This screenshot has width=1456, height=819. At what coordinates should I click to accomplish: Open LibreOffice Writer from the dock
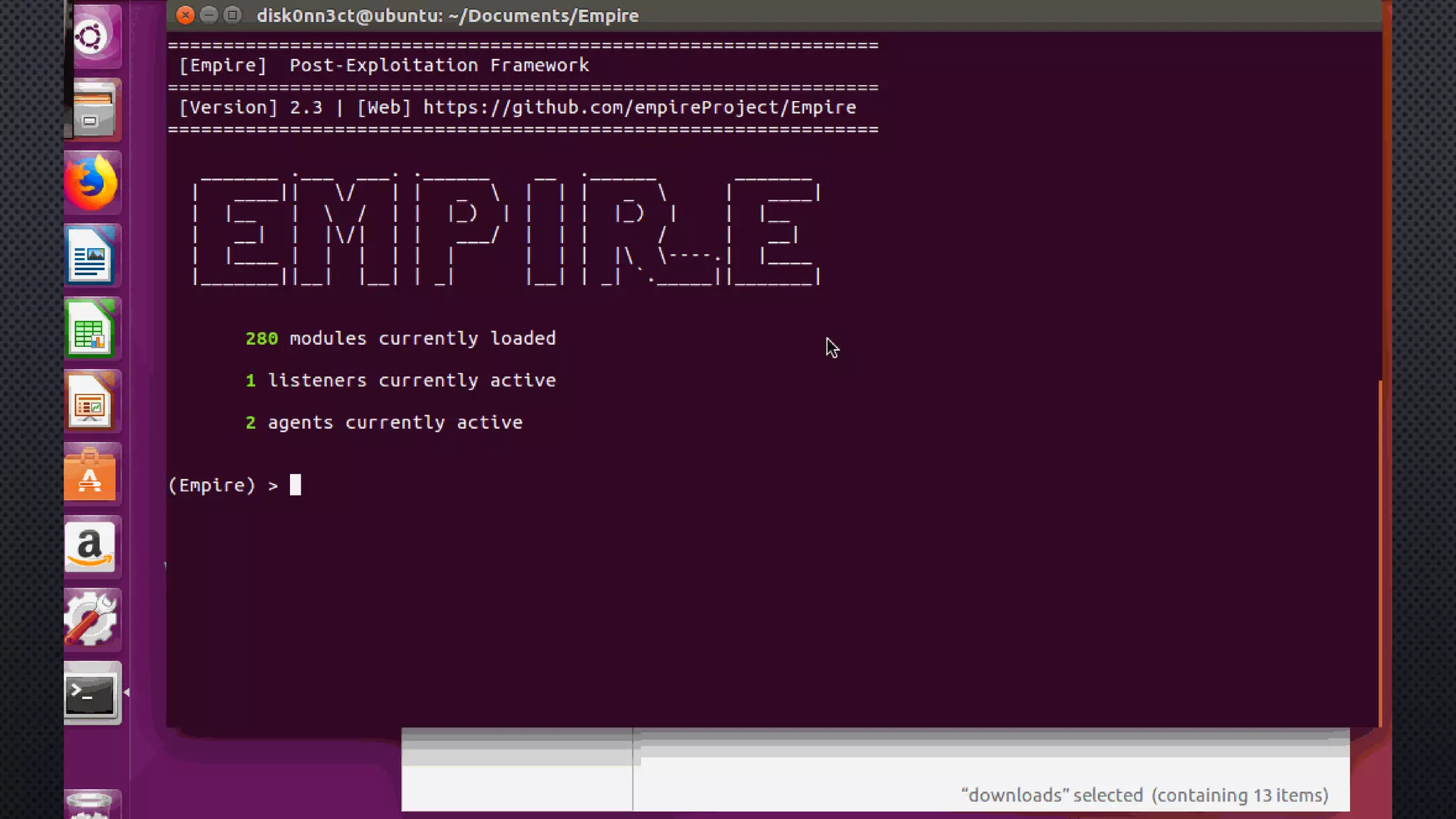point(92,257)
